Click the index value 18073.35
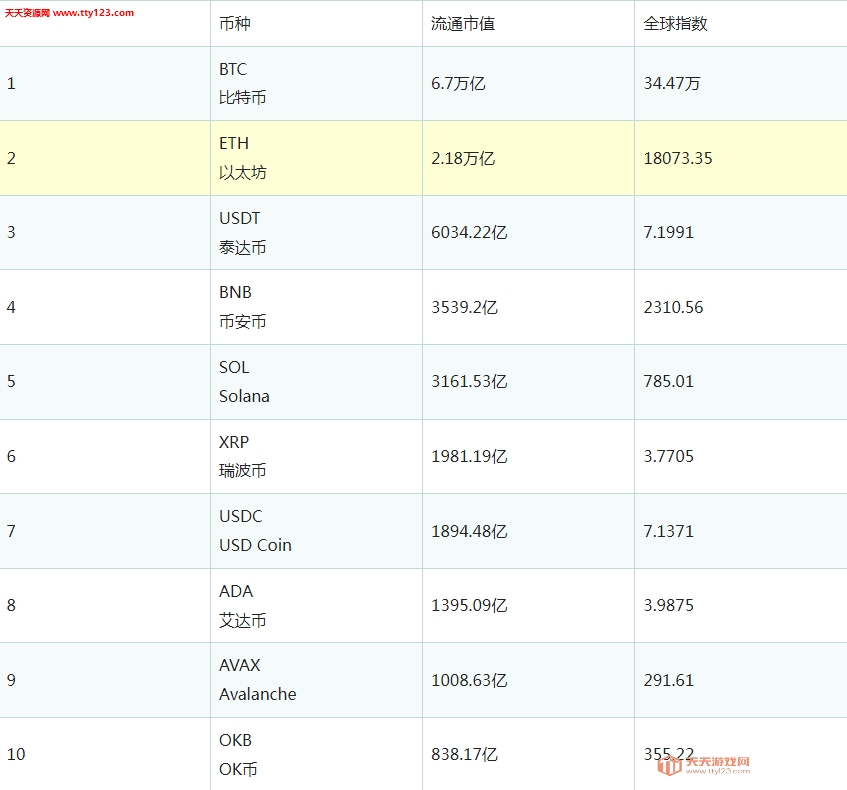847x790 pixels. click(678, 158)
